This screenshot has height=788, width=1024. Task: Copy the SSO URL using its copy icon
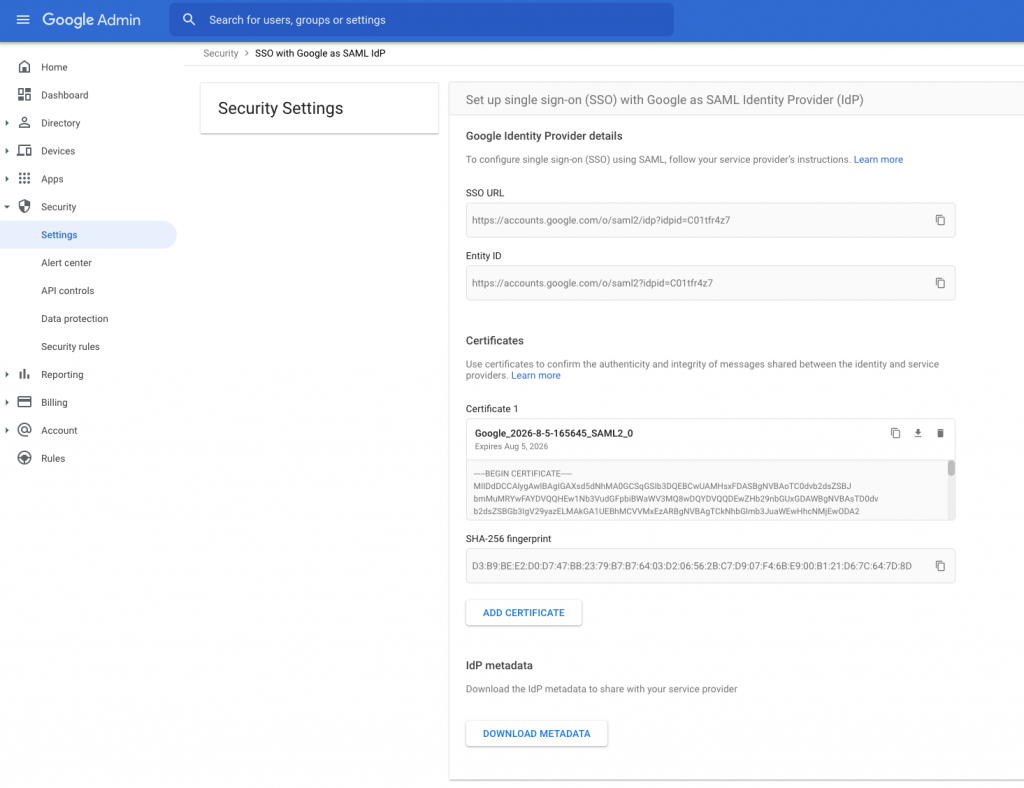(x=939, y=220)
